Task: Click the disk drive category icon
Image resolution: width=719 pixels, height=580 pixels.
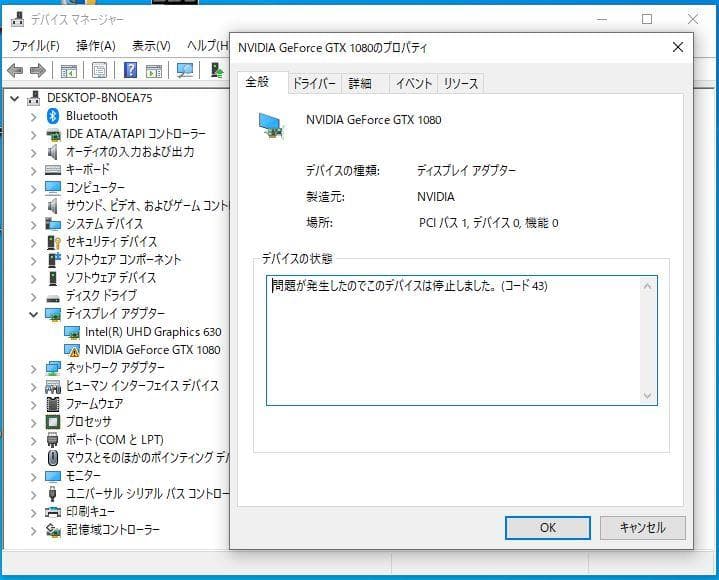Action: coord(53,298)
